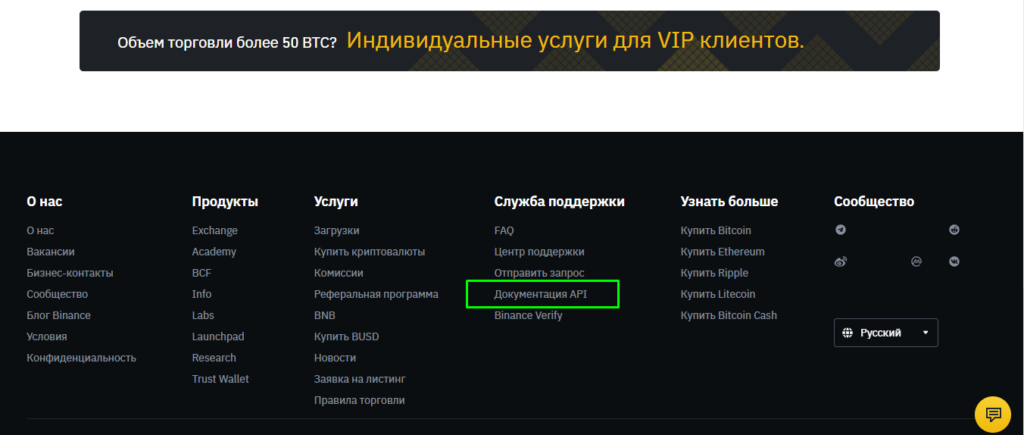
Task: Open the Новости link
Action: click(x=335, y=358)
